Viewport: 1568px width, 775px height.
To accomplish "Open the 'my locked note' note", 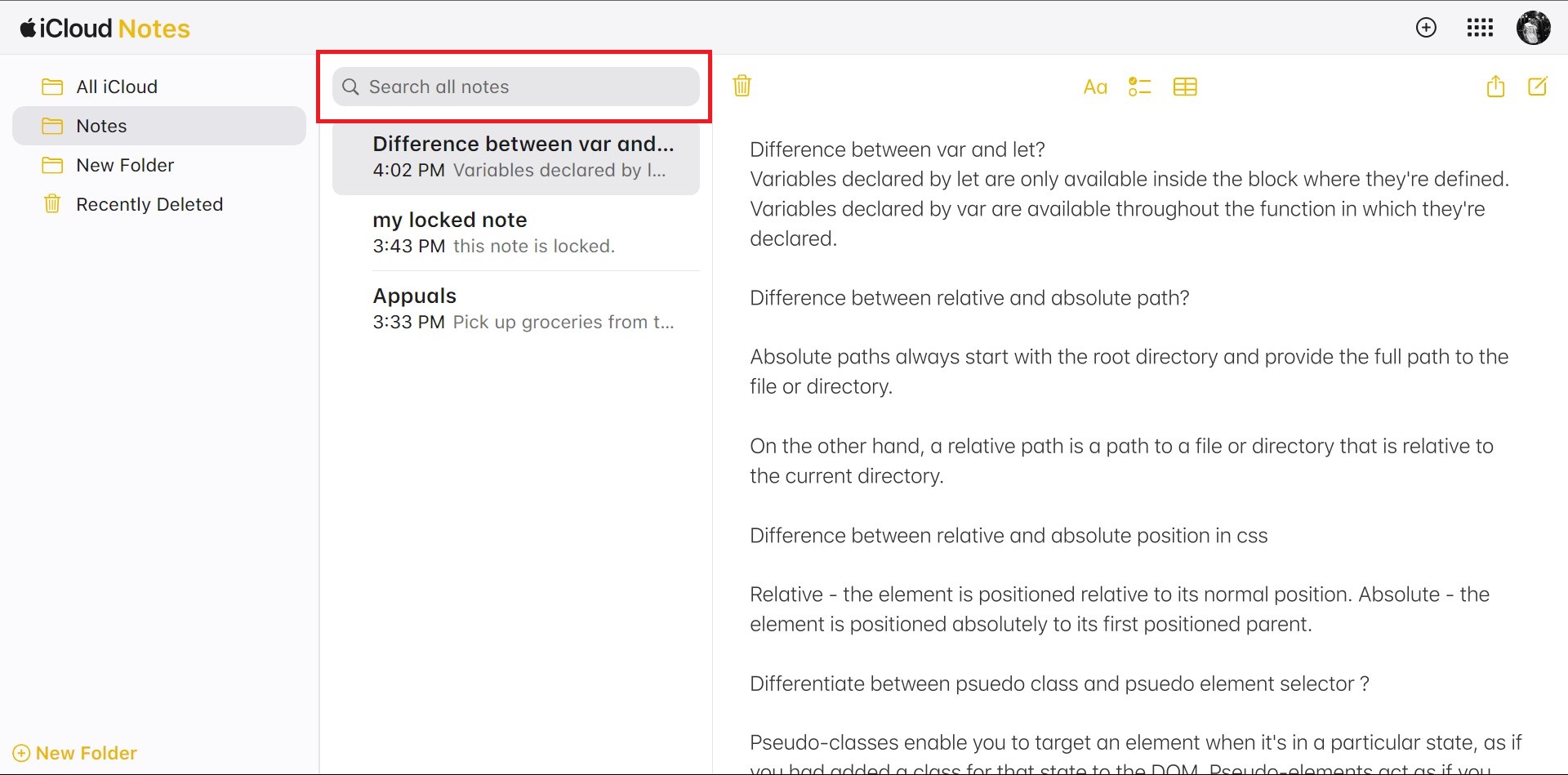I will tap(516, 233).
